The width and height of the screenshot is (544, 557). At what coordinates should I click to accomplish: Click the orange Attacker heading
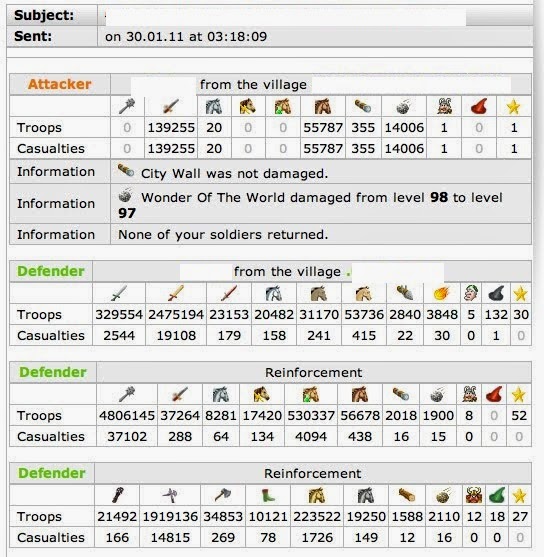(60, 85)
